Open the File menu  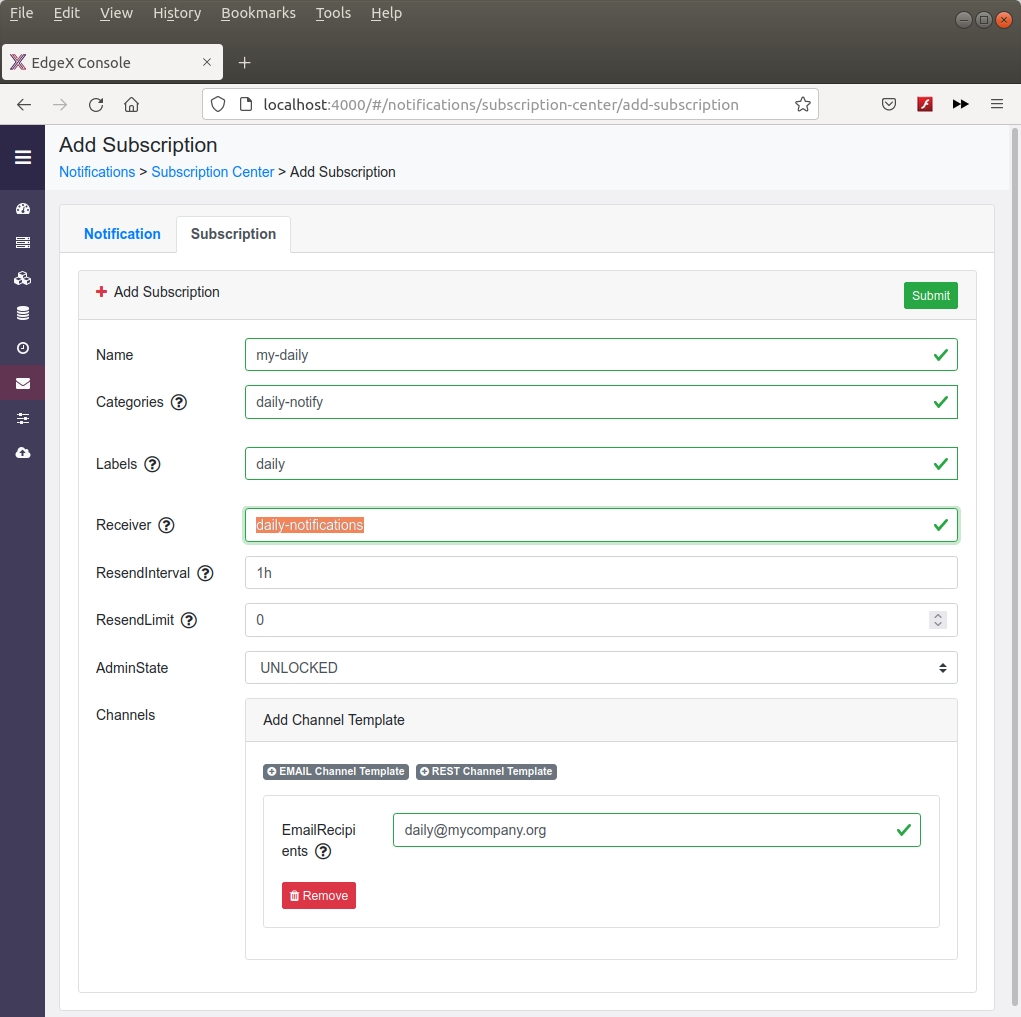pyautogui.click(x=21, y=13)
